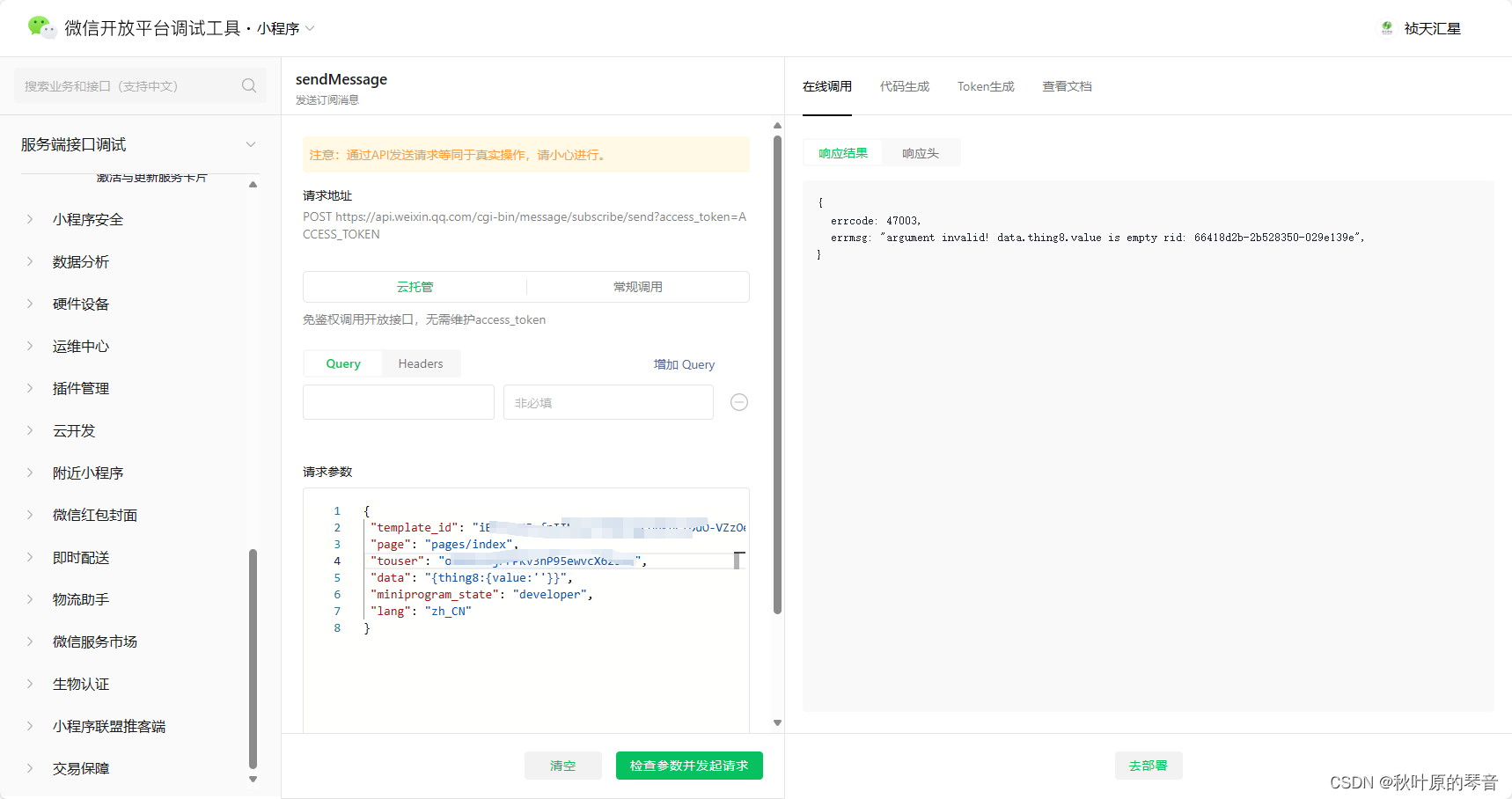Click the sidebar vertical scrollbar thumb
The width and height of the screenshot is (1512, 799).
pyautogui.click(x=253, y=658)
